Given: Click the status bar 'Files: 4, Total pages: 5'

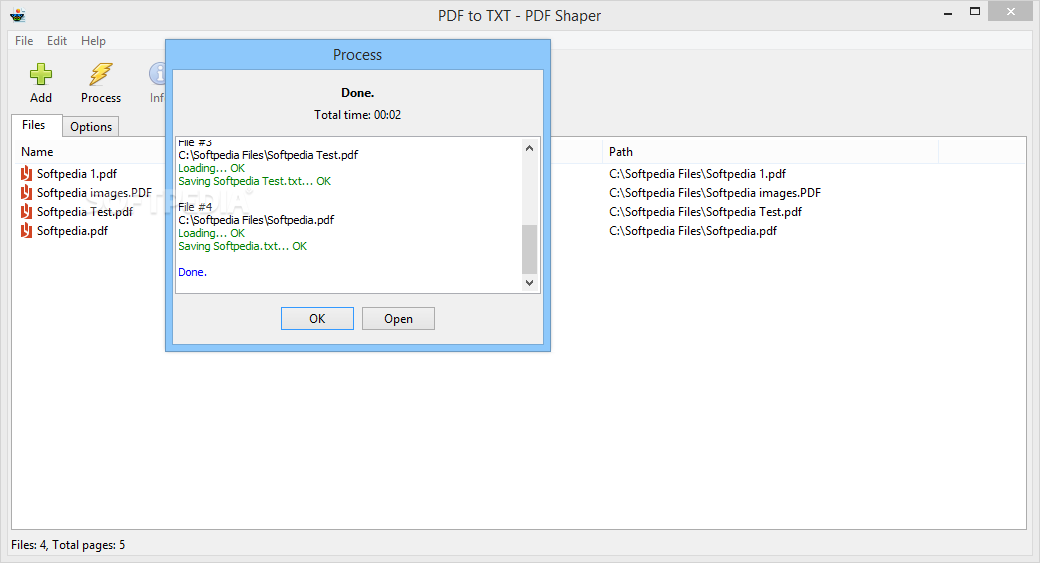Looking at the screenshot, I should 68,545.
